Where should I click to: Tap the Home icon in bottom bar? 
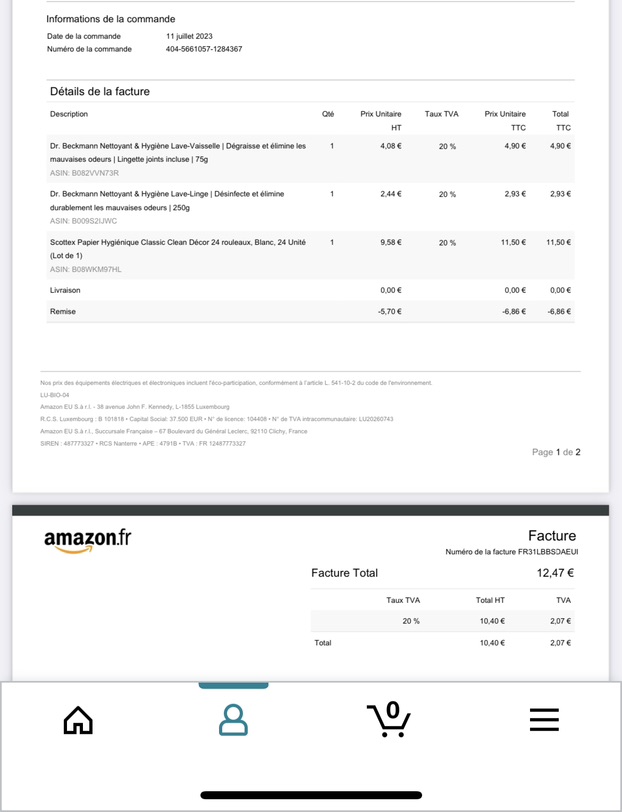click(78, 720)
